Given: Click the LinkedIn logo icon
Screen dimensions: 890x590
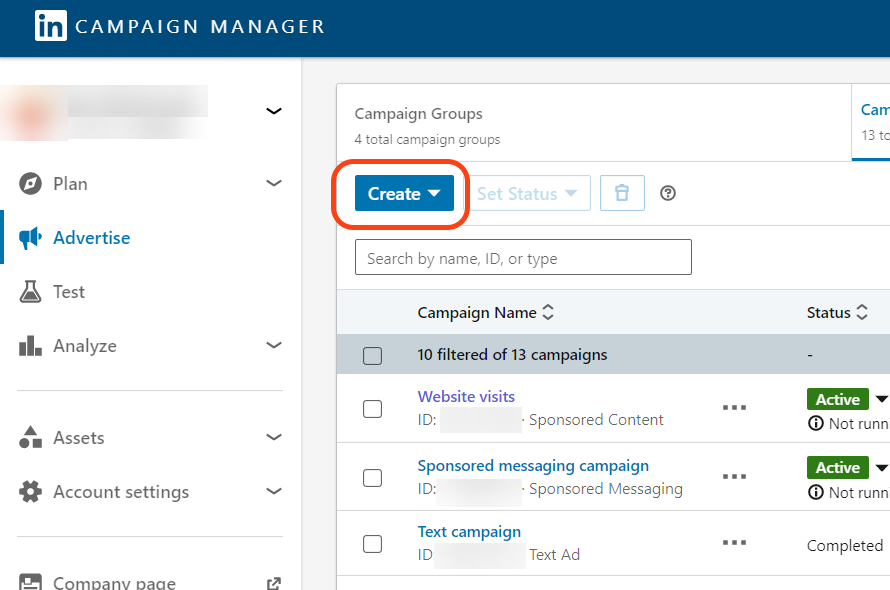Looking at the screenshot, I should tap(51, 26).
